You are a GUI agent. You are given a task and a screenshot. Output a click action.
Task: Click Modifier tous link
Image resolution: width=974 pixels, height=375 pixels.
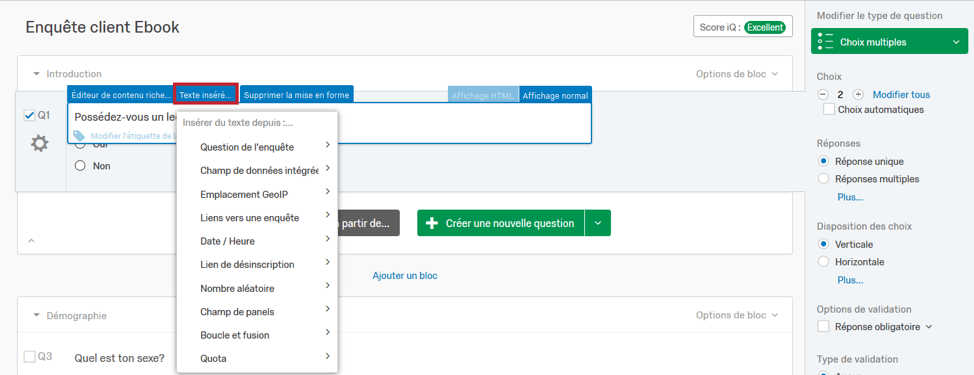(901, 95)
